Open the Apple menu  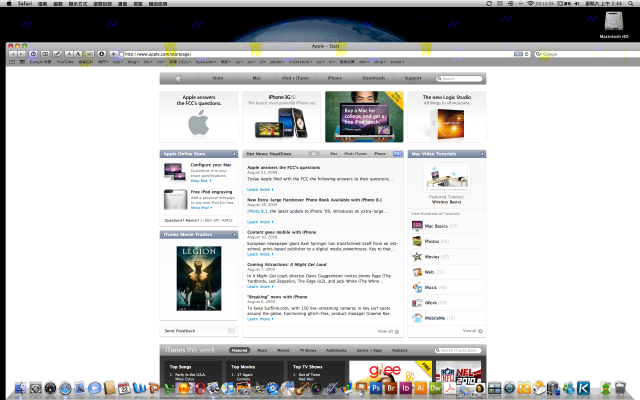(9, 3)
